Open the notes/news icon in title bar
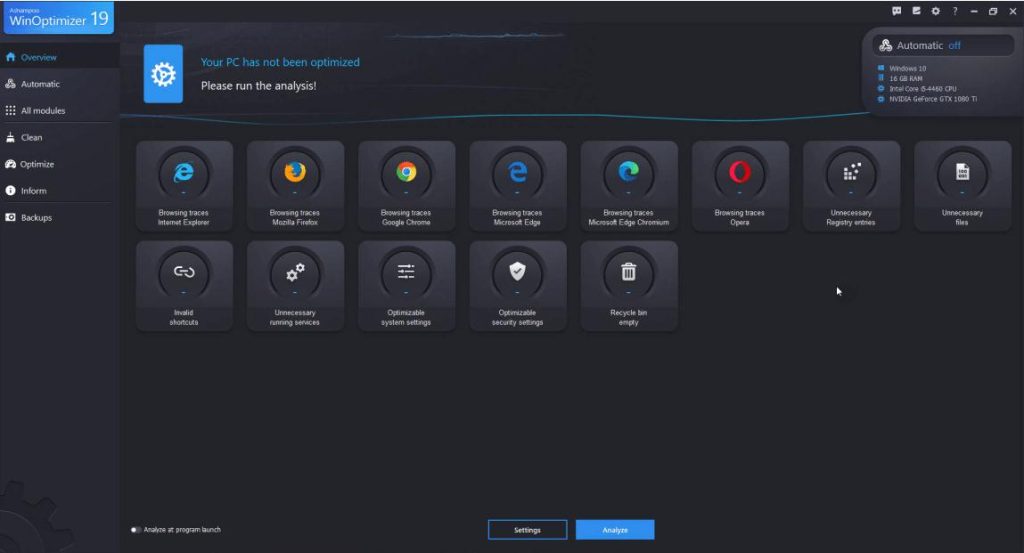Screen dimensions: 1024x553 [916, 11]
